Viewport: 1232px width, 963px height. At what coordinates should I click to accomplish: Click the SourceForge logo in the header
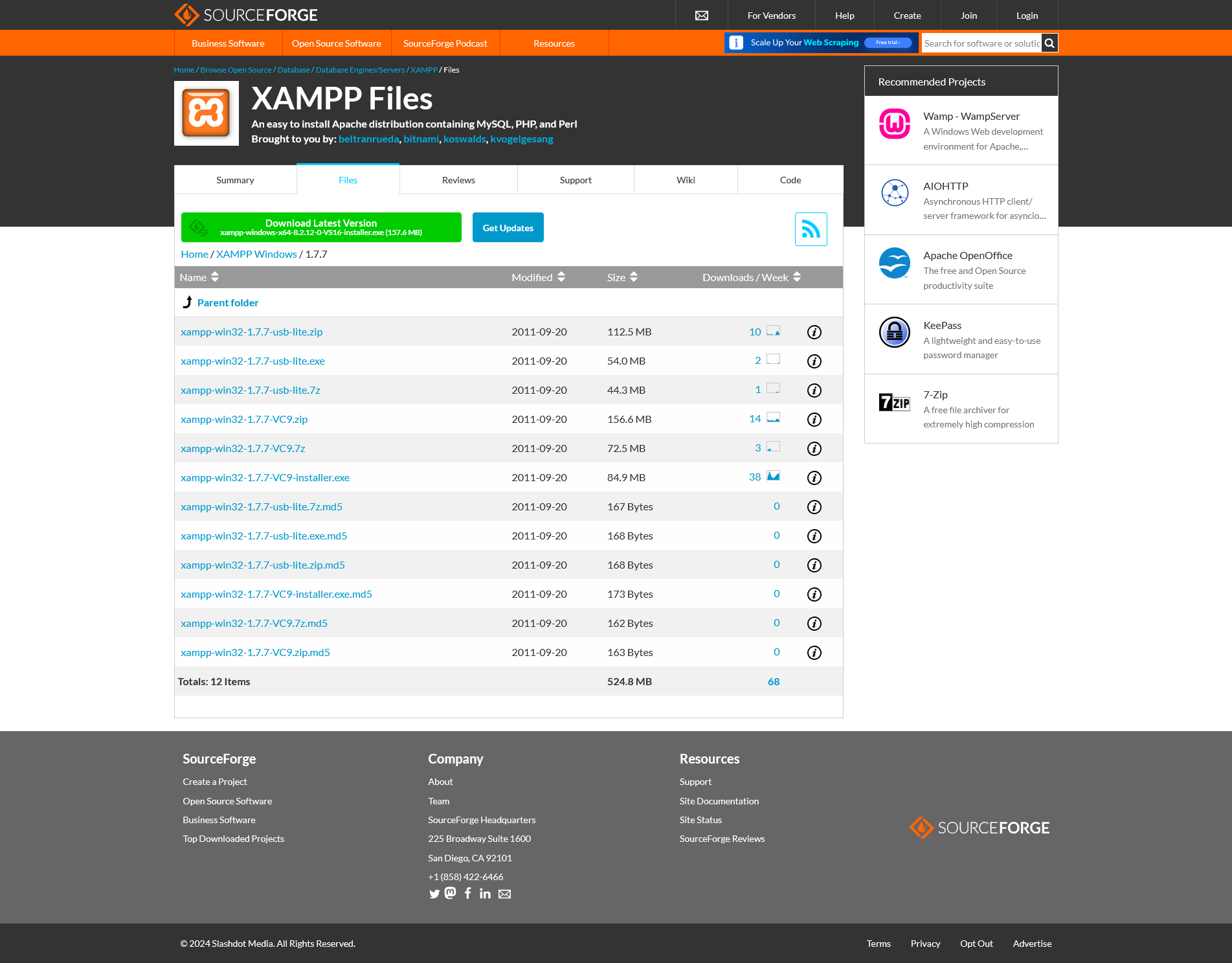246,15
